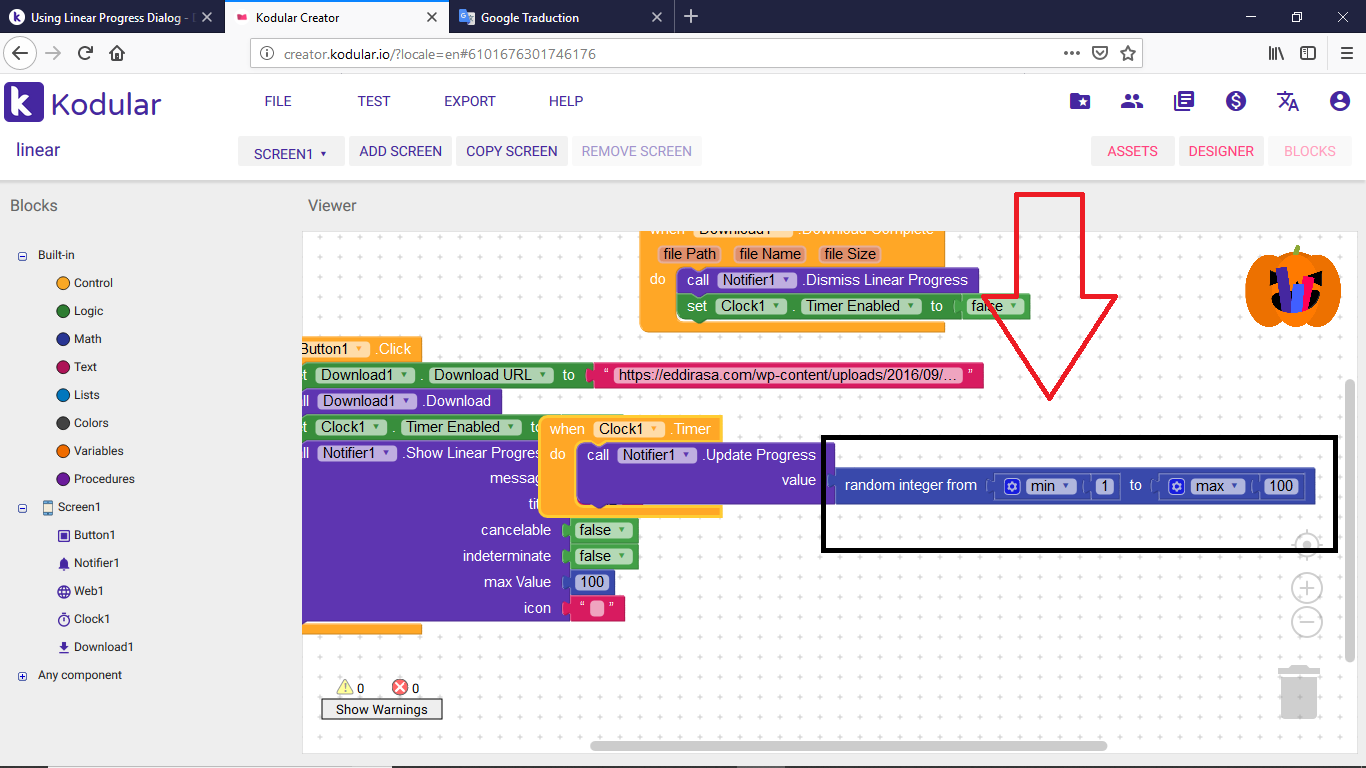Bookmark this page with the star
This screenshot has height=768, width=1366.
pyautogui.click(x=1128, y=53)
